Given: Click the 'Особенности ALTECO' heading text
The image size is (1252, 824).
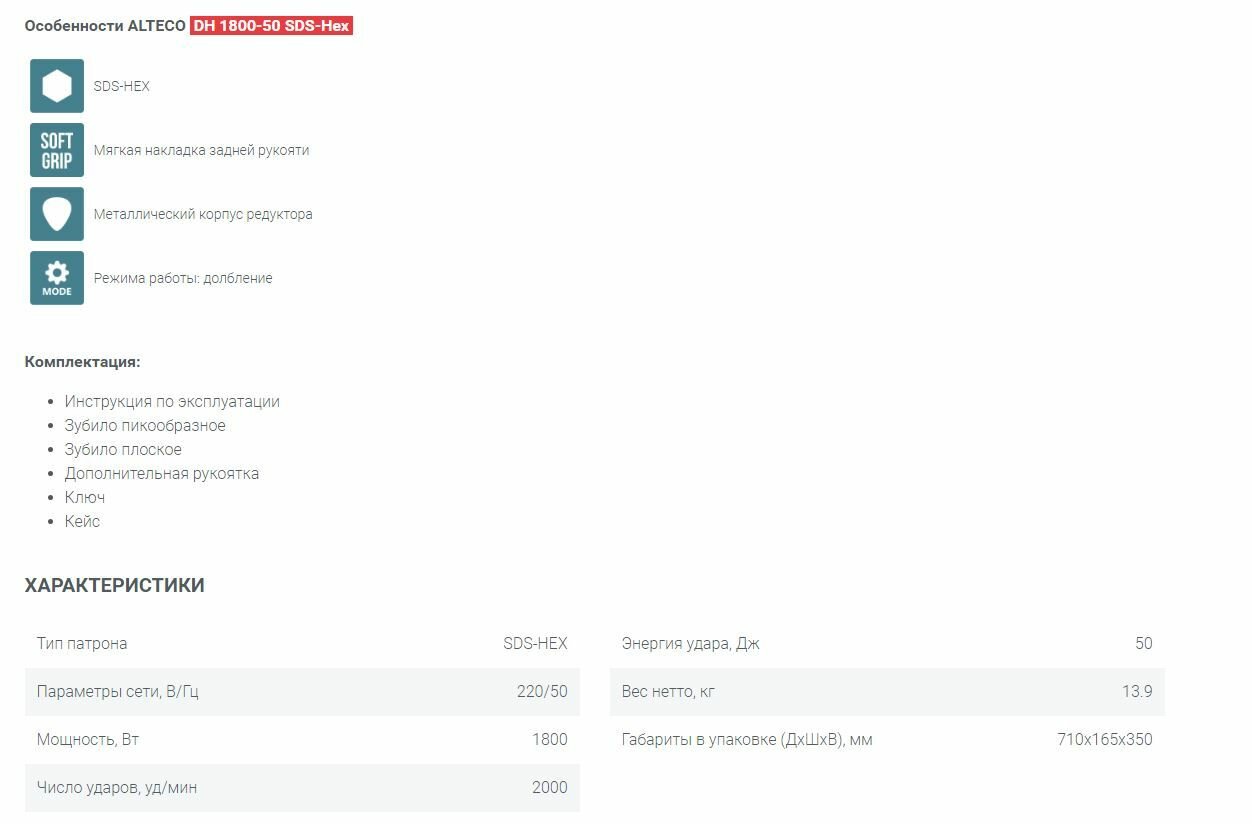Looking at the screenshot, I should click(105, 26).
